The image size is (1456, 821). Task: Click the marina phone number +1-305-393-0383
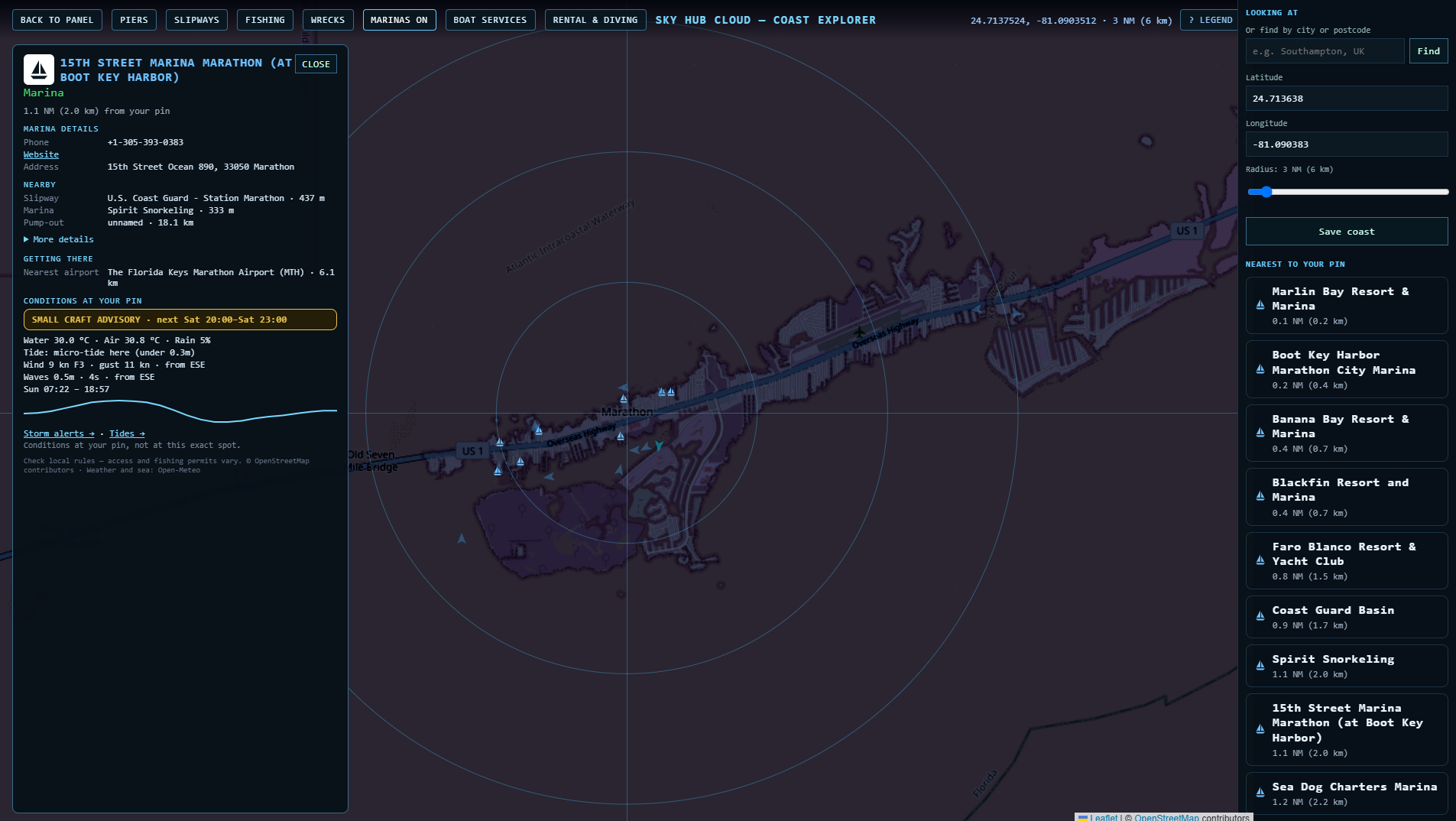[145, 142]
